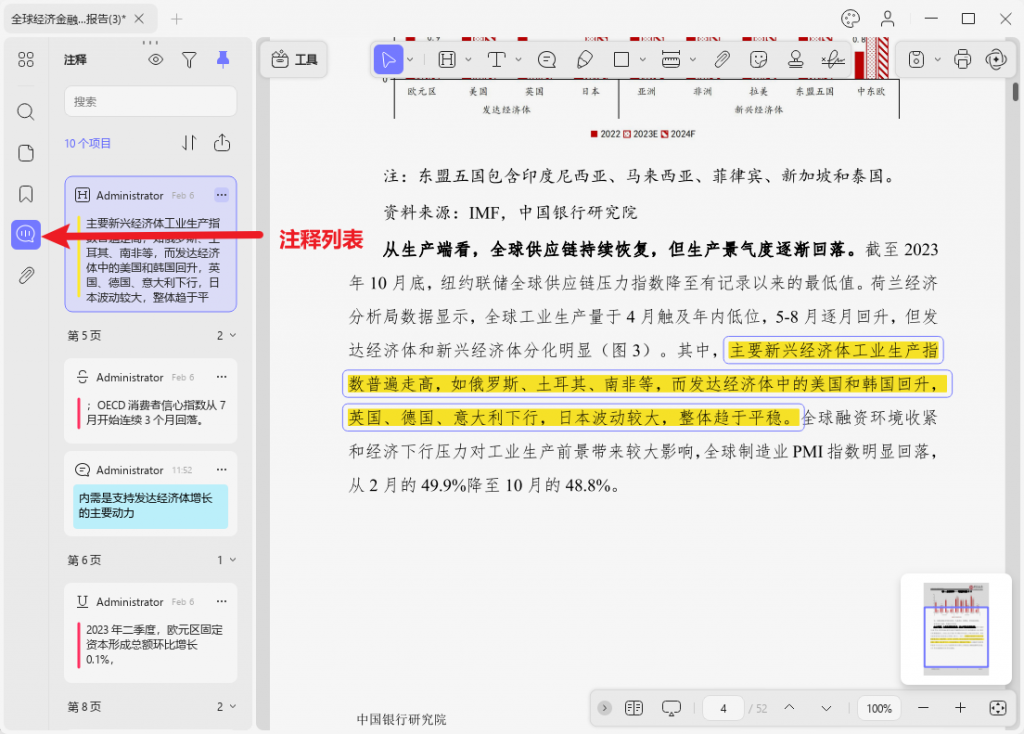Open the page layers sidebar icon
The image size is (1024, 734).
tap(26, 153)
